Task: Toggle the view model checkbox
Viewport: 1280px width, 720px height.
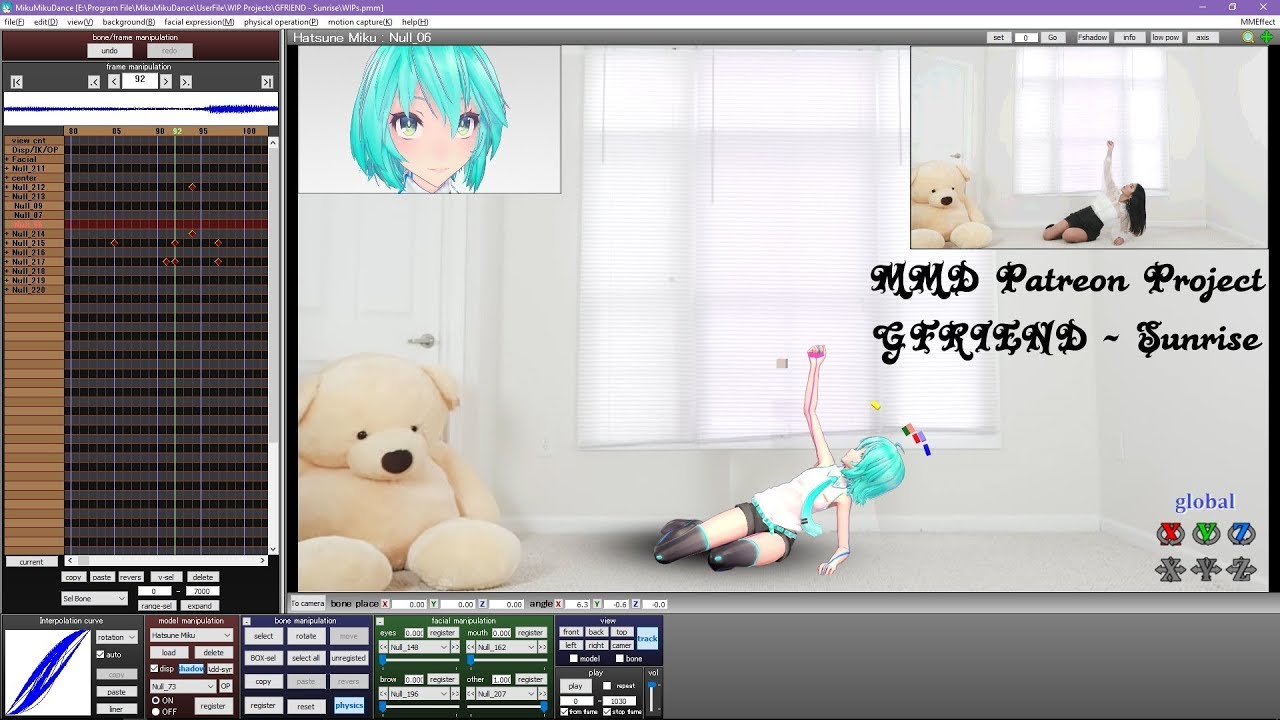Action: click(x=573, y=658)
